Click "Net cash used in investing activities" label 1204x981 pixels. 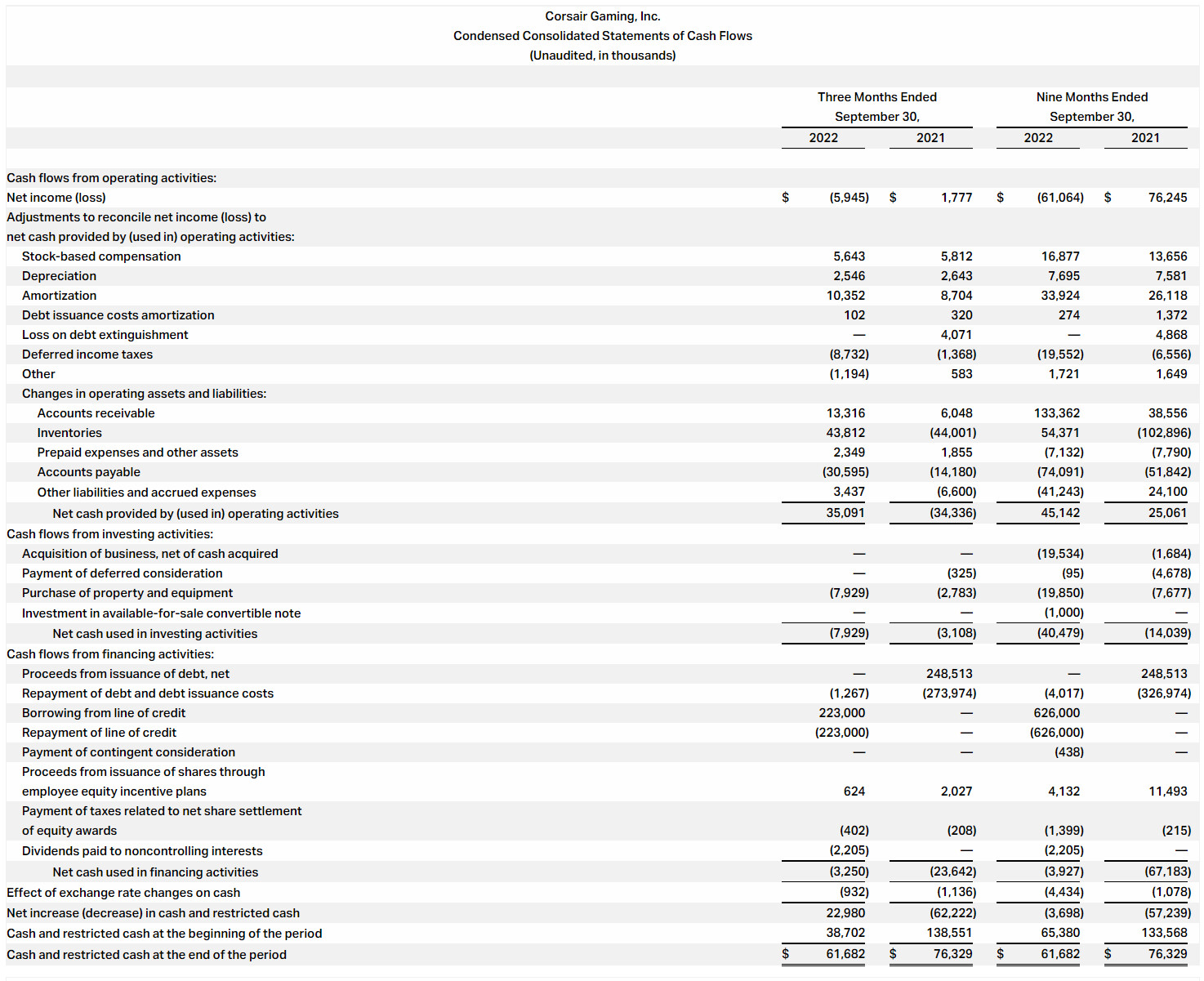click(x=154, y=634)
